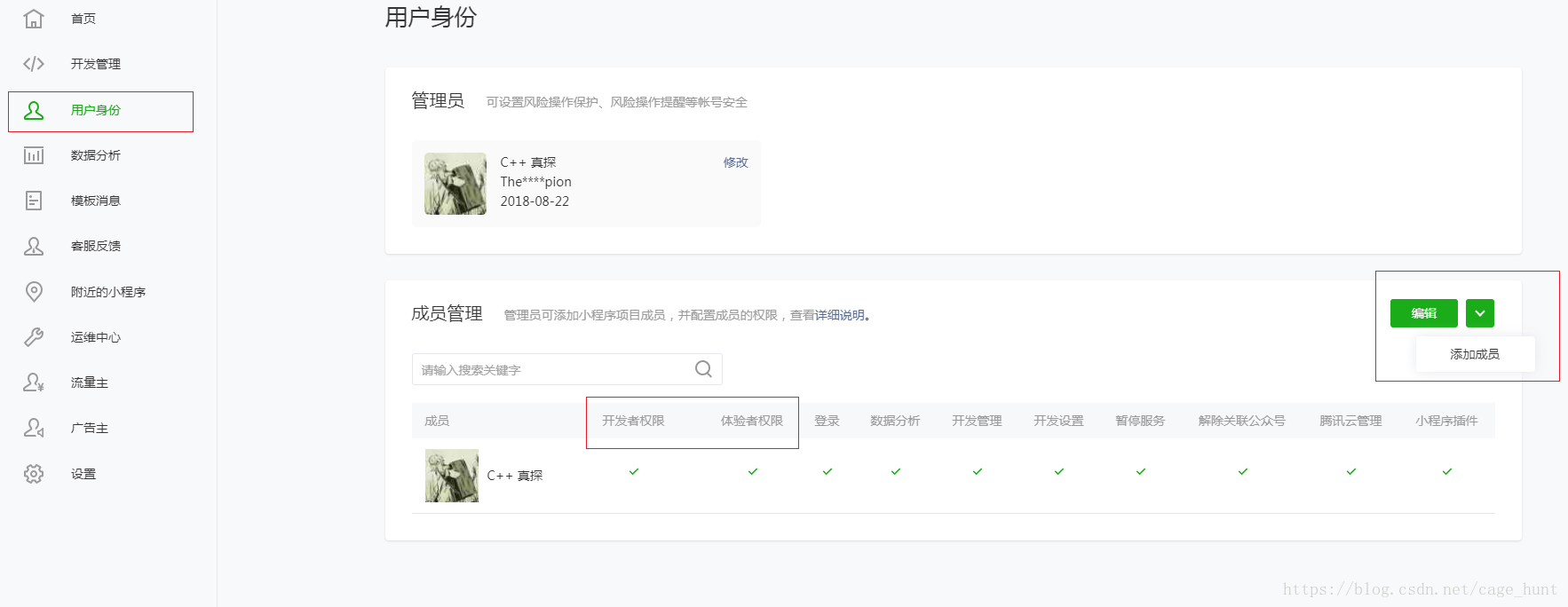The image size is (1568, 607).
Task: Click checkmark under 开发设置 column
Action: point(1059,471)
